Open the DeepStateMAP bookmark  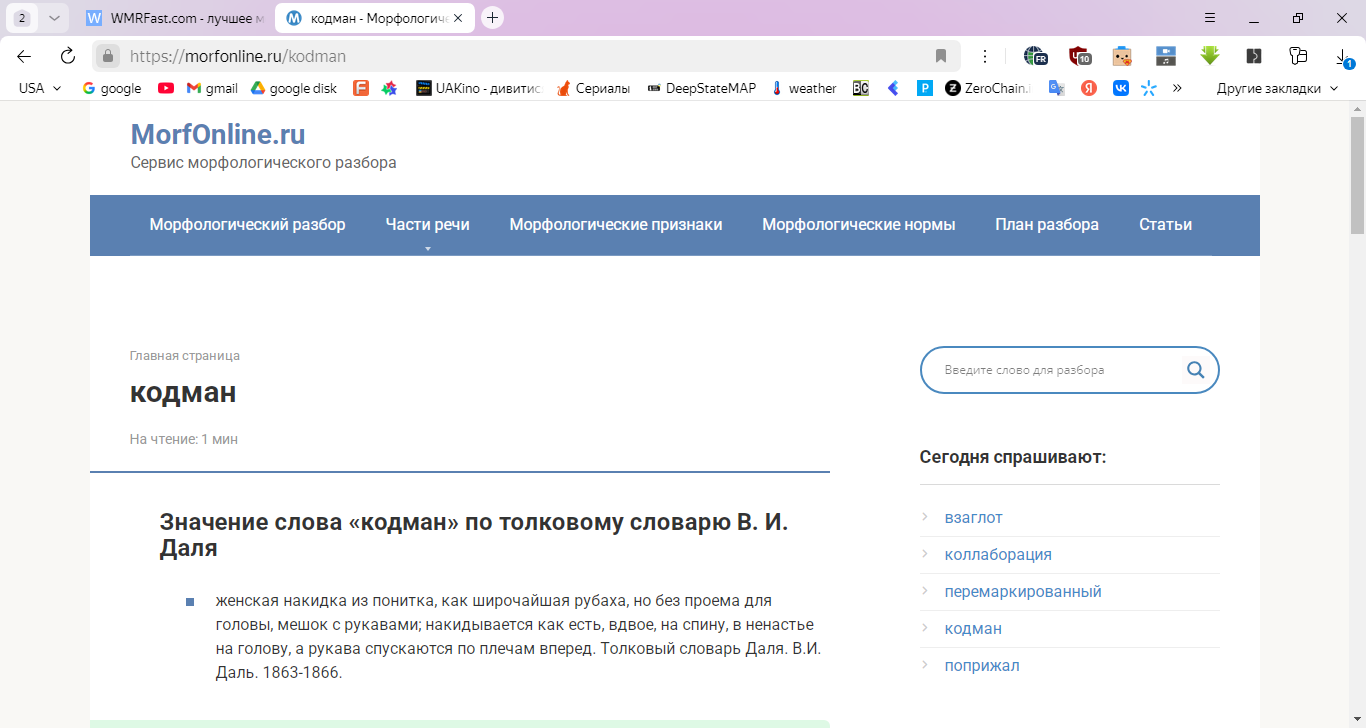click(701, 88)
